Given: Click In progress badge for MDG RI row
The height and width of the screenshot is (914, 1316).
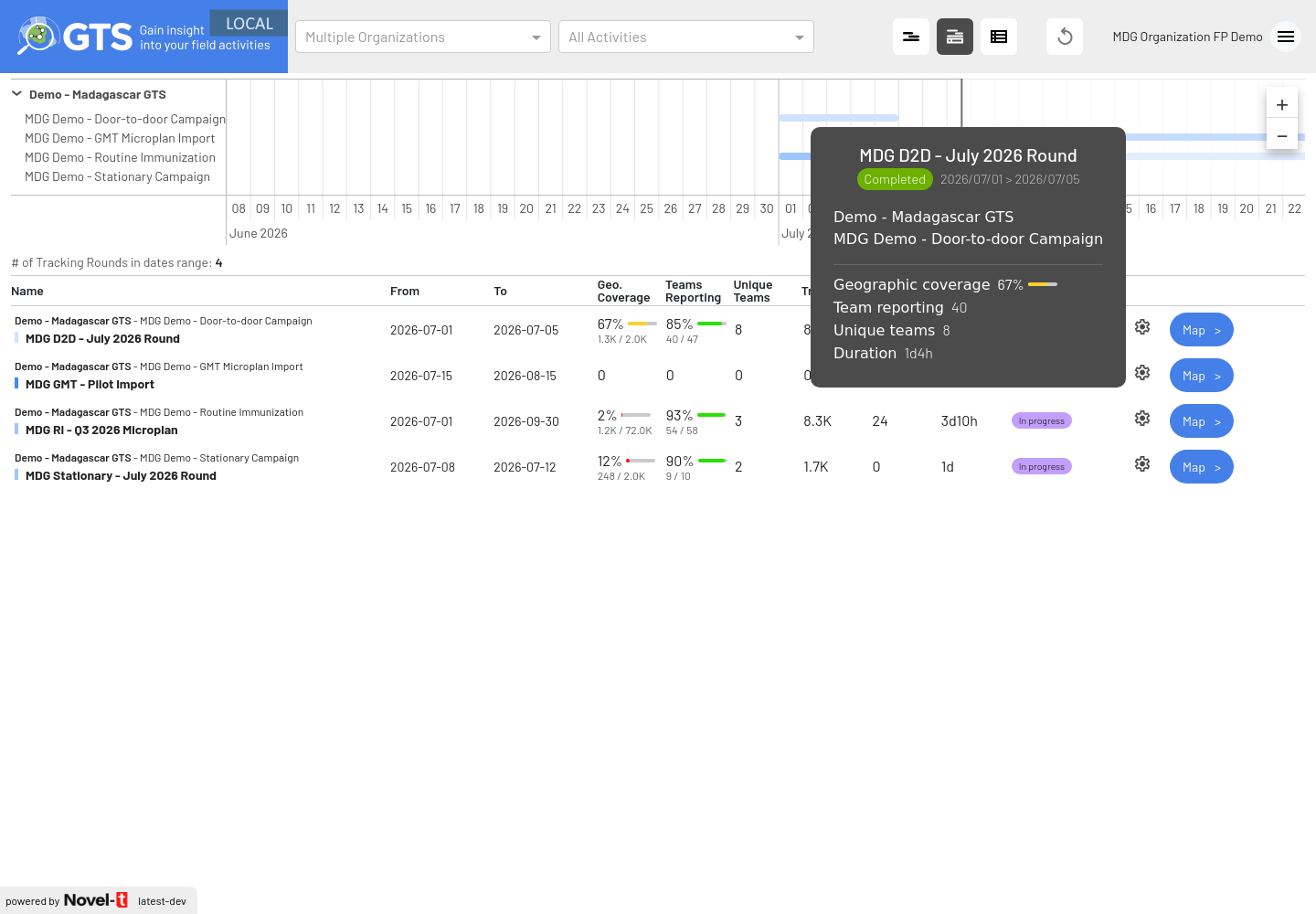Looking at the screenshot, I should coord(1042,420).
